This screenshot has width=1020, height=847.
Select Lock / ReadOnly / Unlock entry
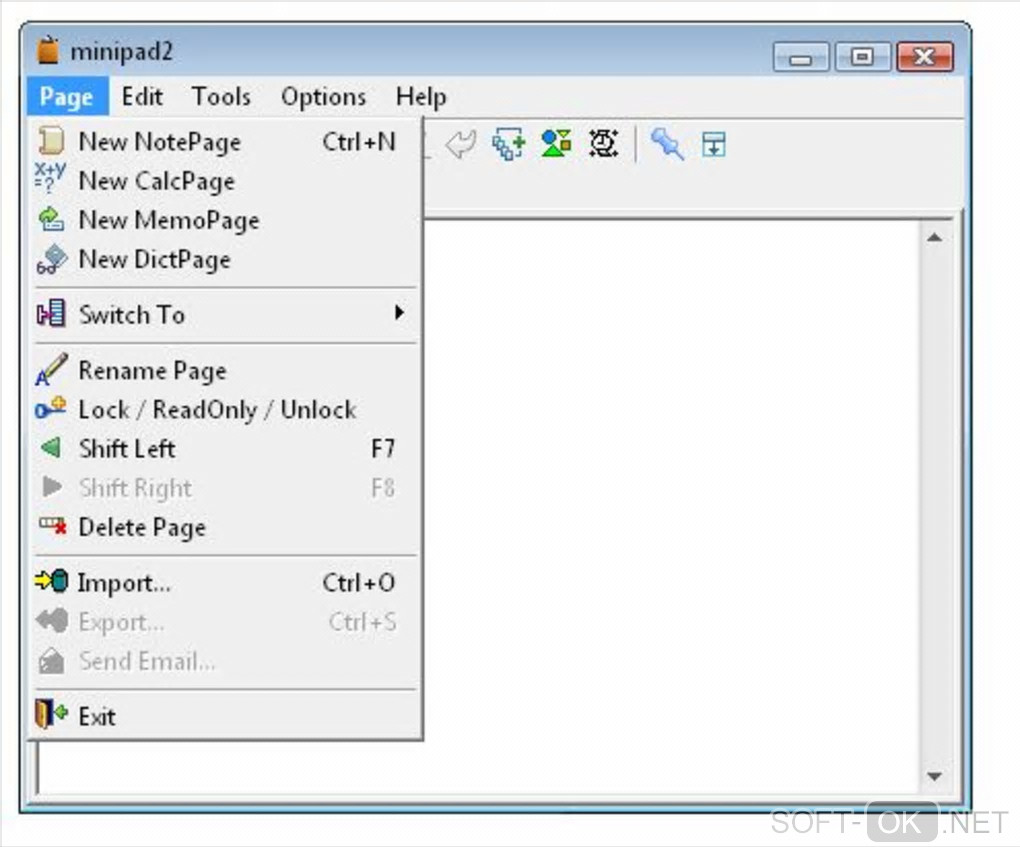click(225, 409)
